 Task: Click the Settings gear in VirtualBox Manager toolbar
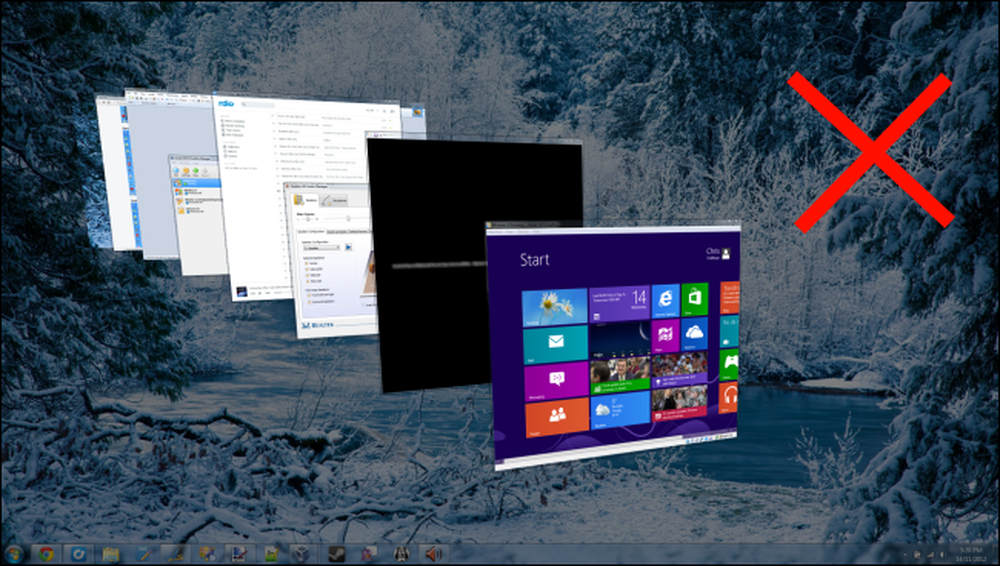click(x=186, y=172)
